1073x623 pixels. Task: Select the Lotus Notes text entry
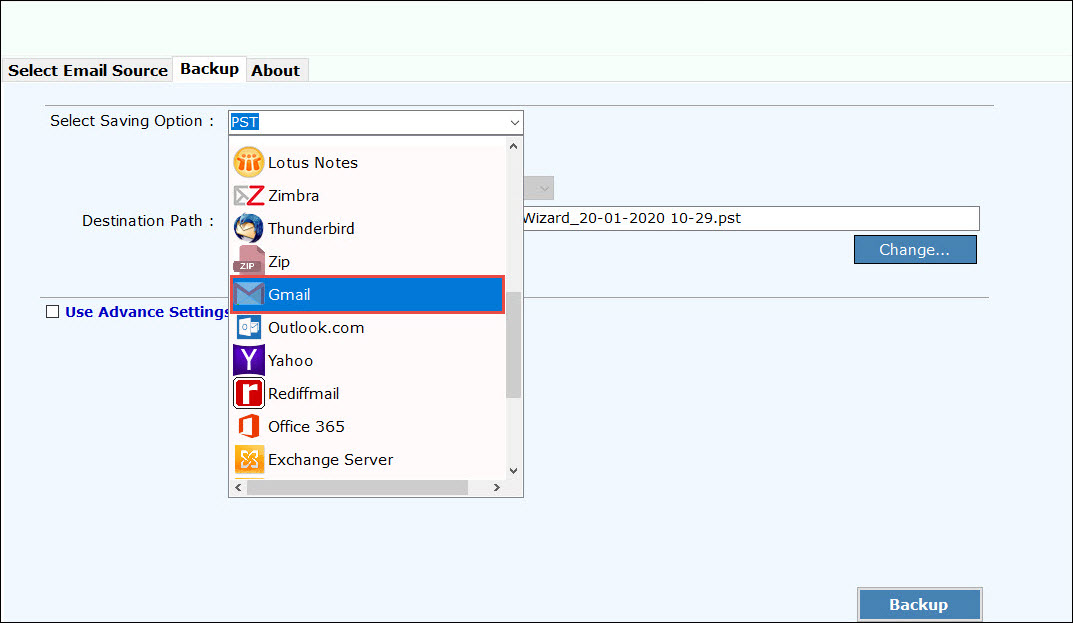tap(313, 163)
